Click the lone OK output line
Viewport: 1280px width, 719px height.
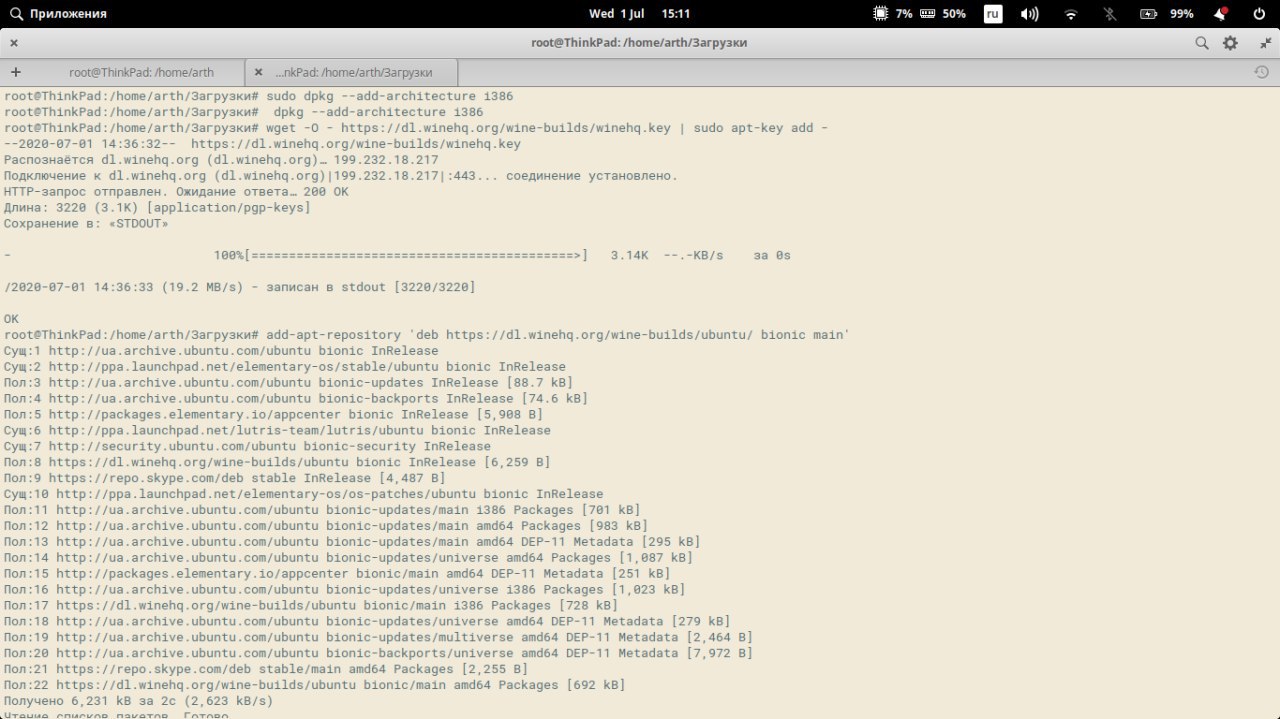[x=11, y=319]
